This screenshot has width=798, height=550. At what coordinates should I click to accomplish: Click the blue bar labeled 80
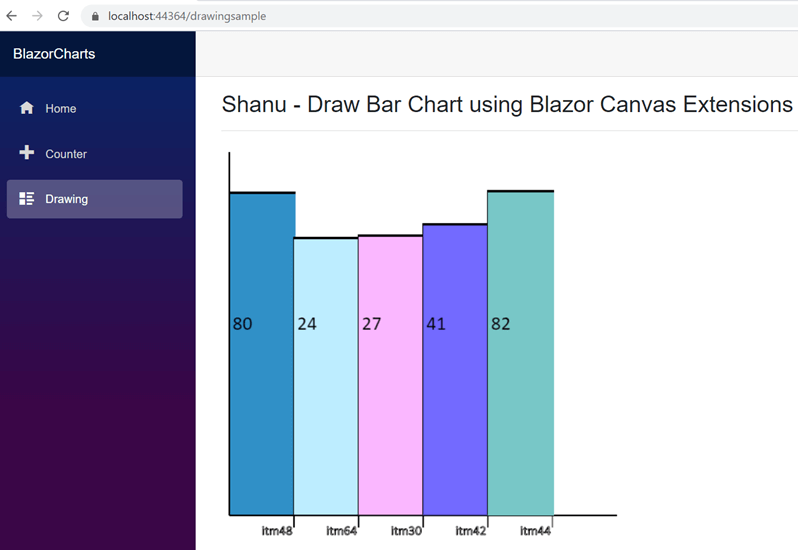click(x=262, y=354)
